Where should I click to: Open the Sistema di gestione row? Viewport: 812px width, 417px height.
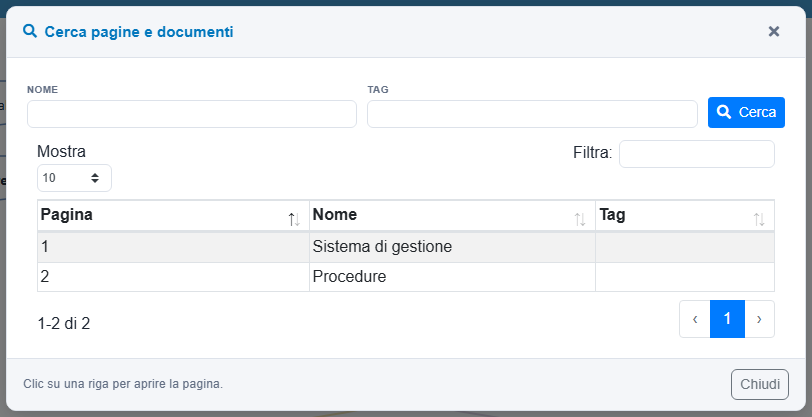406,247
